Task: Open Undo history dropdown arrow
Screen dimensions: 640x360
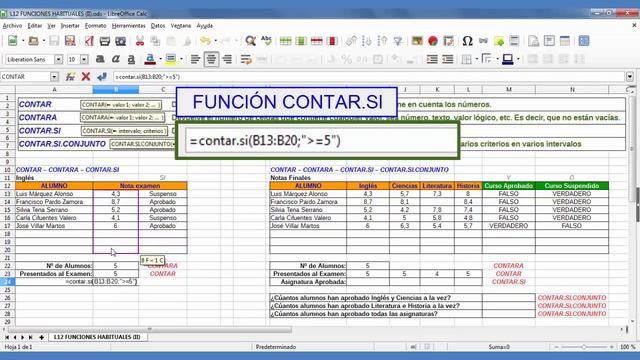Action: pyautogui.click(x=215, y=41)
